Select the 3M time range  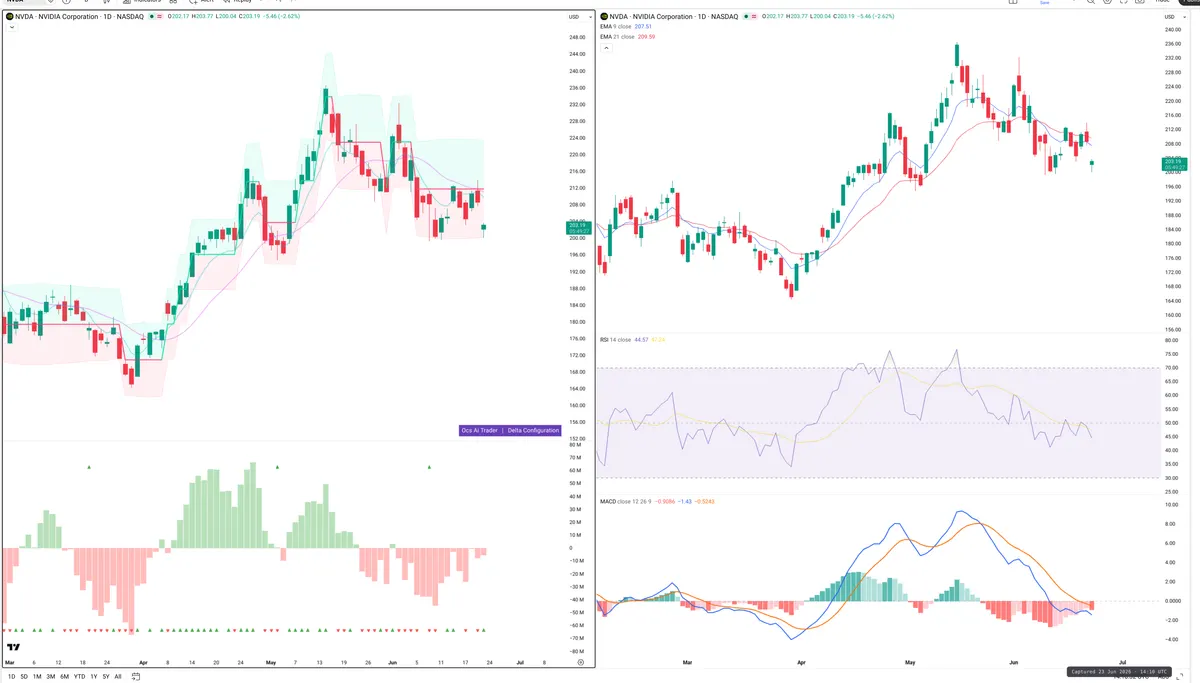pyautogui.click(x=51, y=676)
